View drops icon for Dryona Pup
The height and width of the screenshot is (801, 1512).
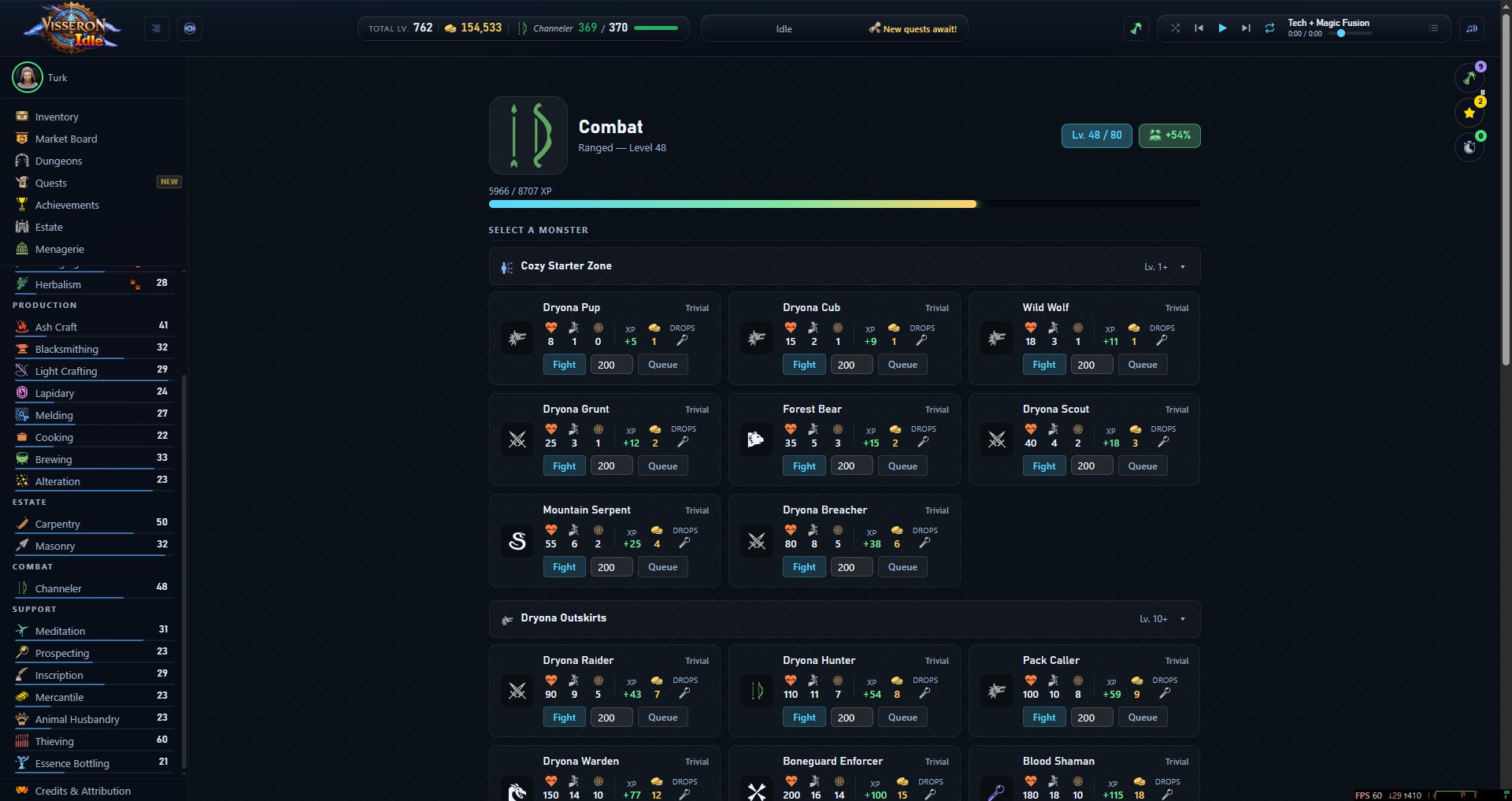coord(682,341)
